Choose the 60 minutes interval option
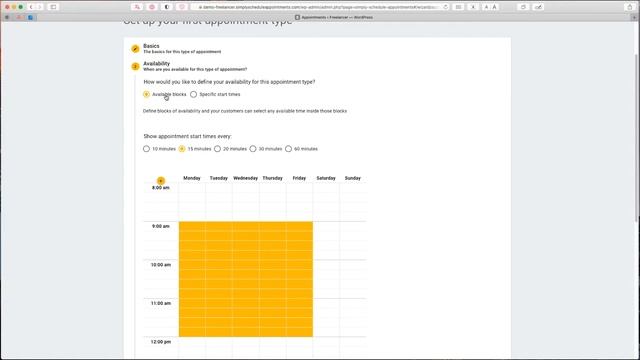The image size is (640, 360). (288, 149)
